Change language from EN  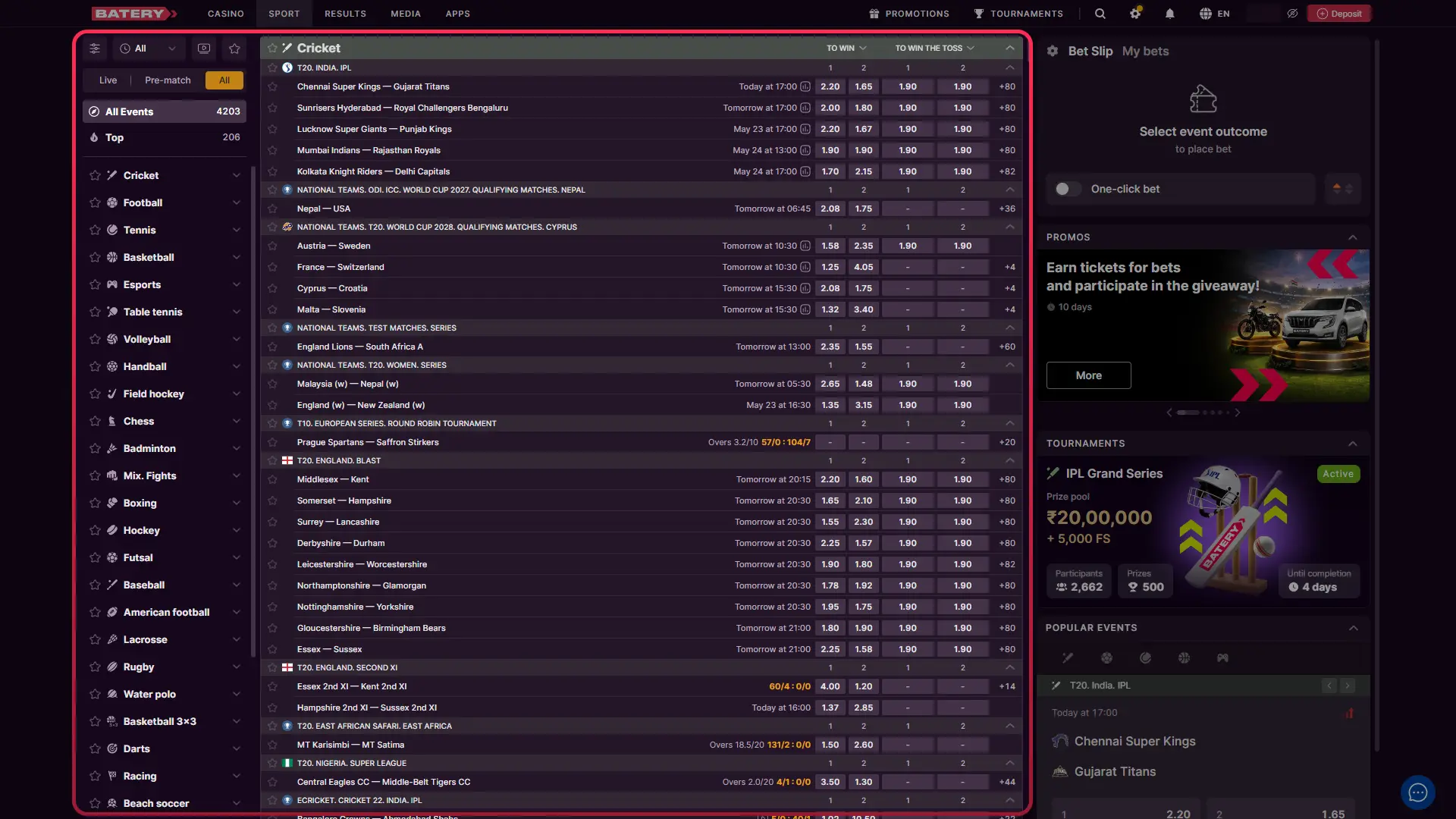[1215, 14]
